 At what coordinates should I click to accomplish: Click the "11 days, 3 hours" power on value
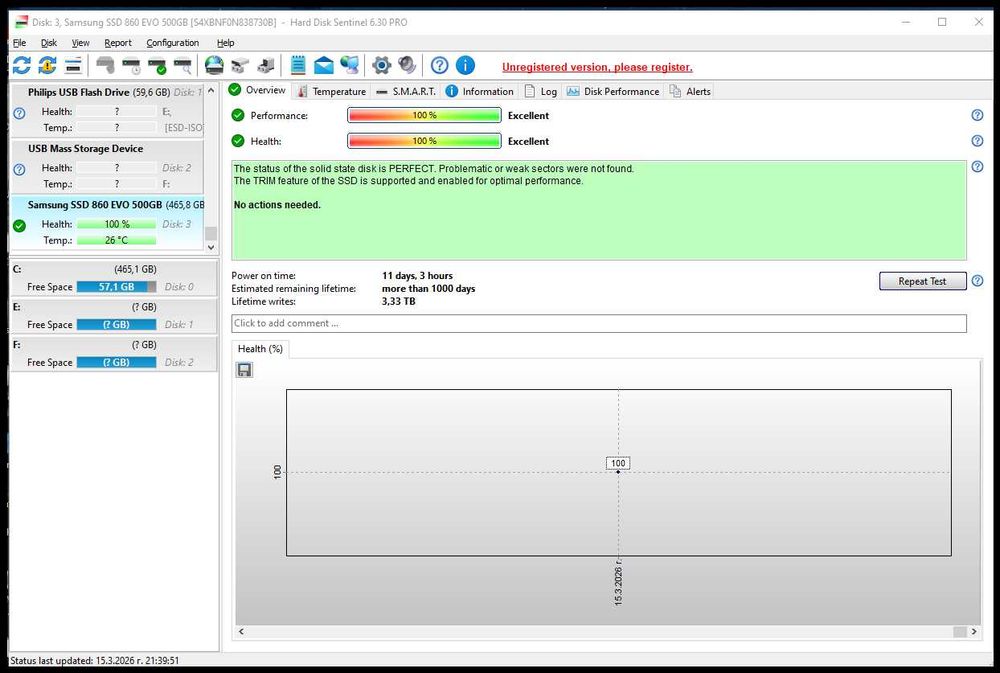coord(417,276)
